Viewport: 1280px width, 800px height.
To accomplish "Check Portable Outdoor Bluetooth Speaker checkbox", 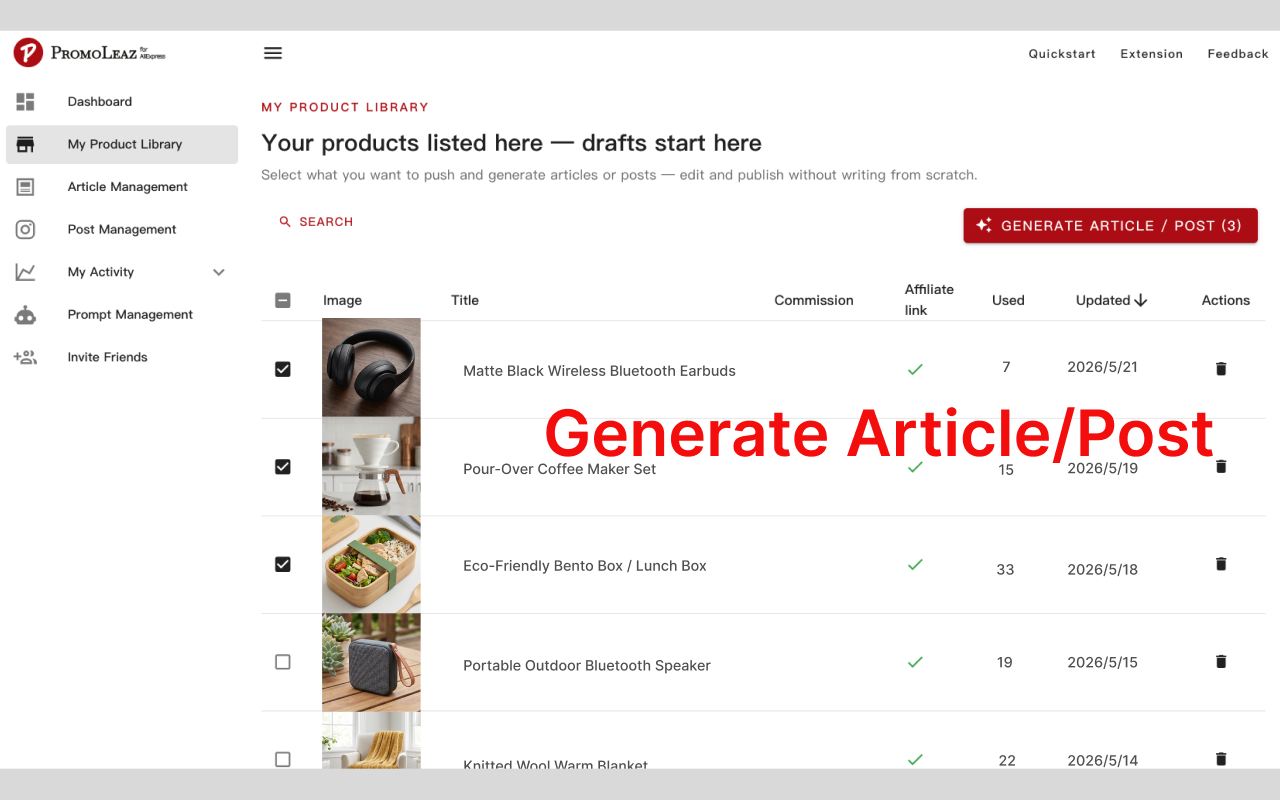I will 283,662.
